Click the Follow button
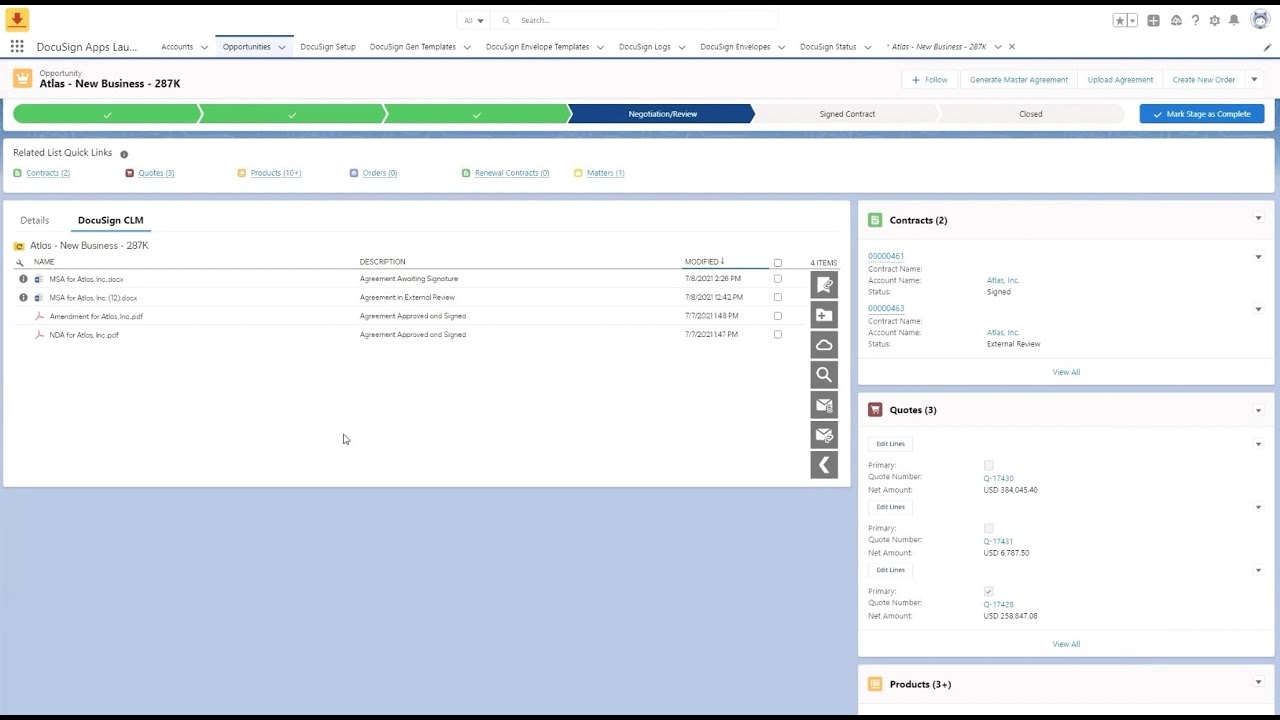This screenshot has width=1280, height=720. point(929,80)
